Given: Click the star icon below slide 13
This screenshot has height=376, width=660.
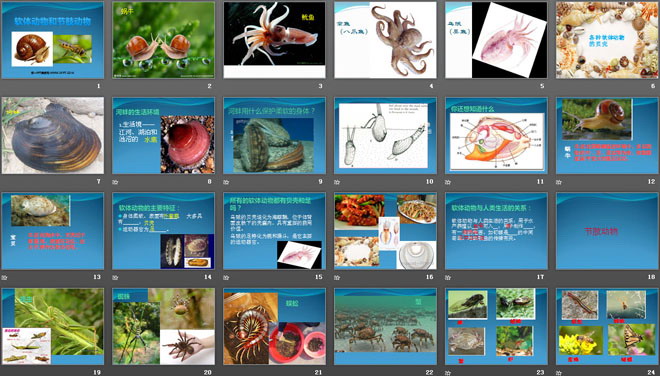Looking at the screenshot, I should [4, 277].
